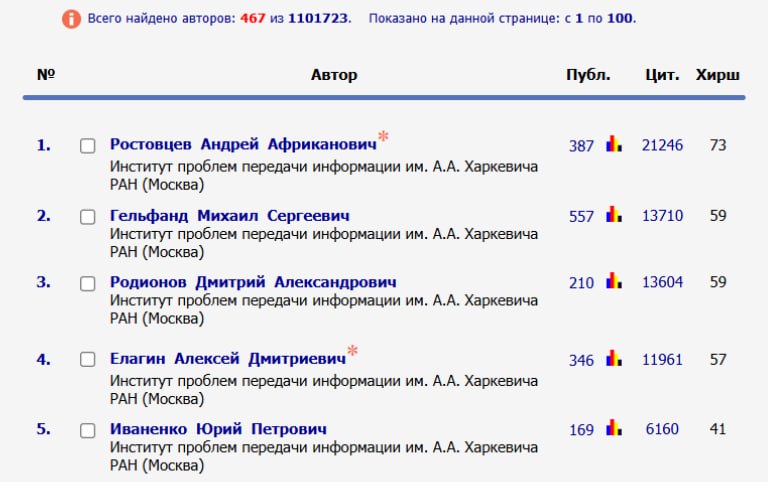Tick checkbox for Елагин Алексей Дмитриевич
This screenshot has width=768, height=482.
click(88, 360)
